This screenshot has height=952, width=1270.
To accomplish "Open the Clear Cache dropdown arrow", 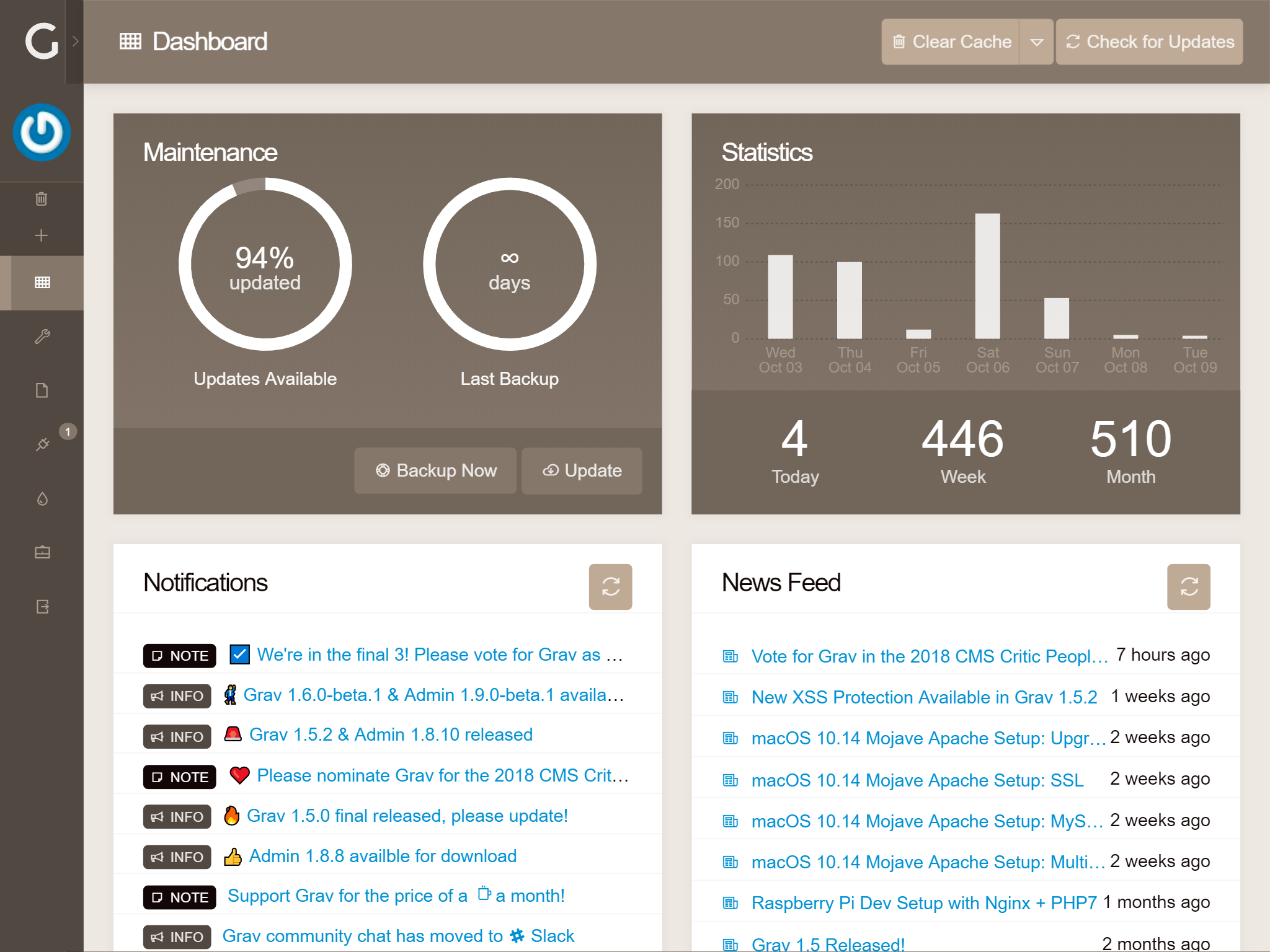I will pos(1036,42).
